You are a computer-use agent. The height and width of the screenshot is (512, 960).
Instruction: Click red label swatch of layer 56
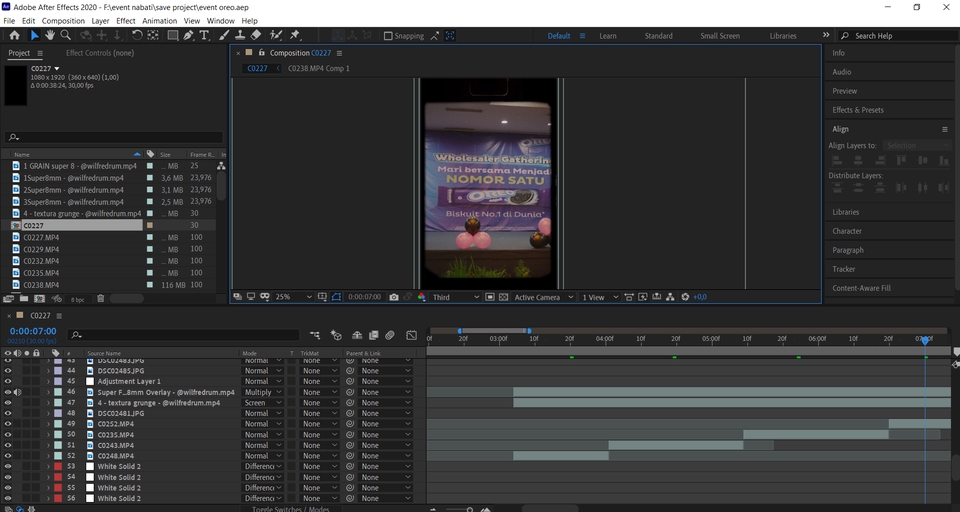coord(58,499)
